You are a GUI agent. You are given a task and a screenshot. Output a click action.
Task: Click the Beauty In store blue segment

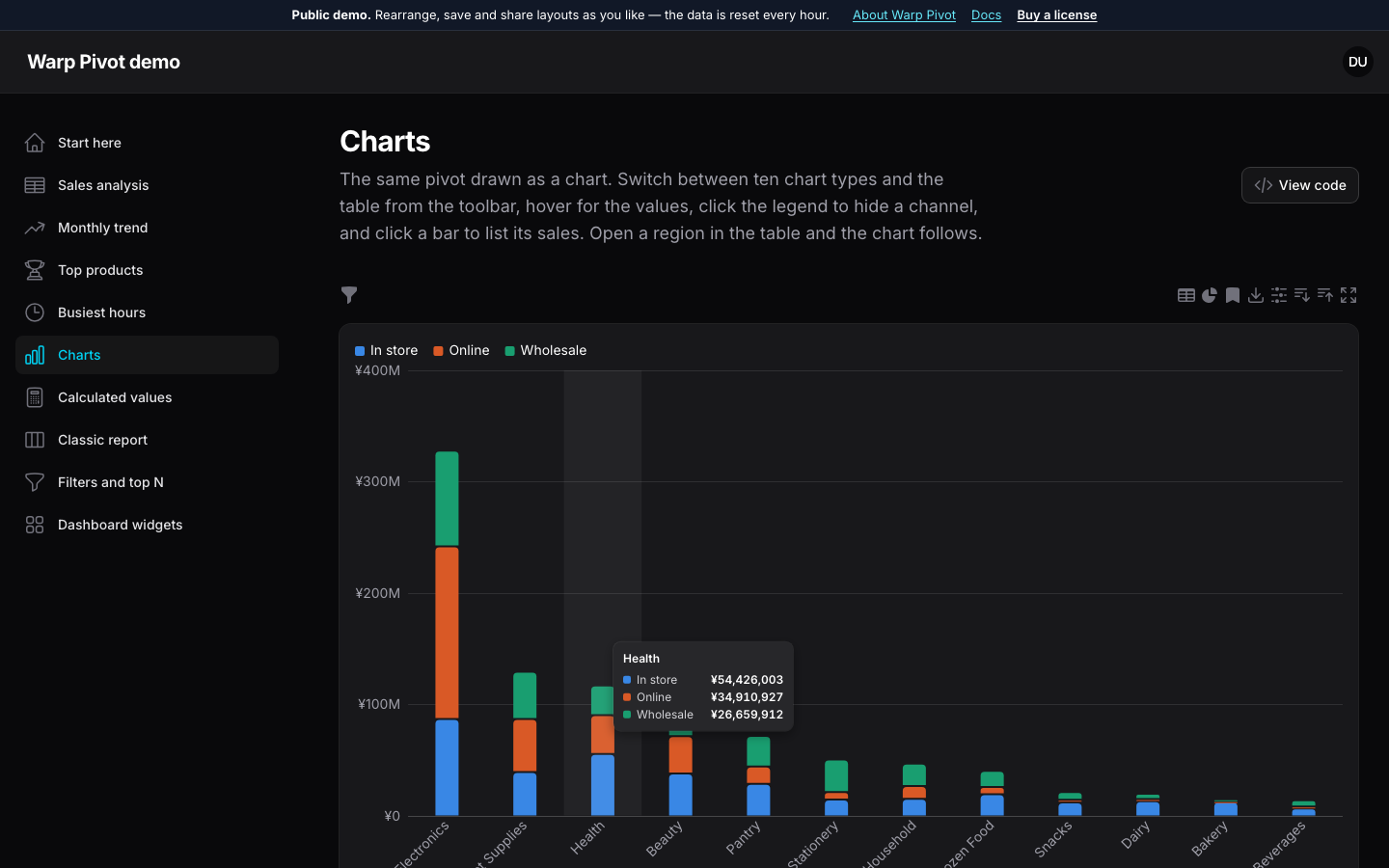coord(680,795)
